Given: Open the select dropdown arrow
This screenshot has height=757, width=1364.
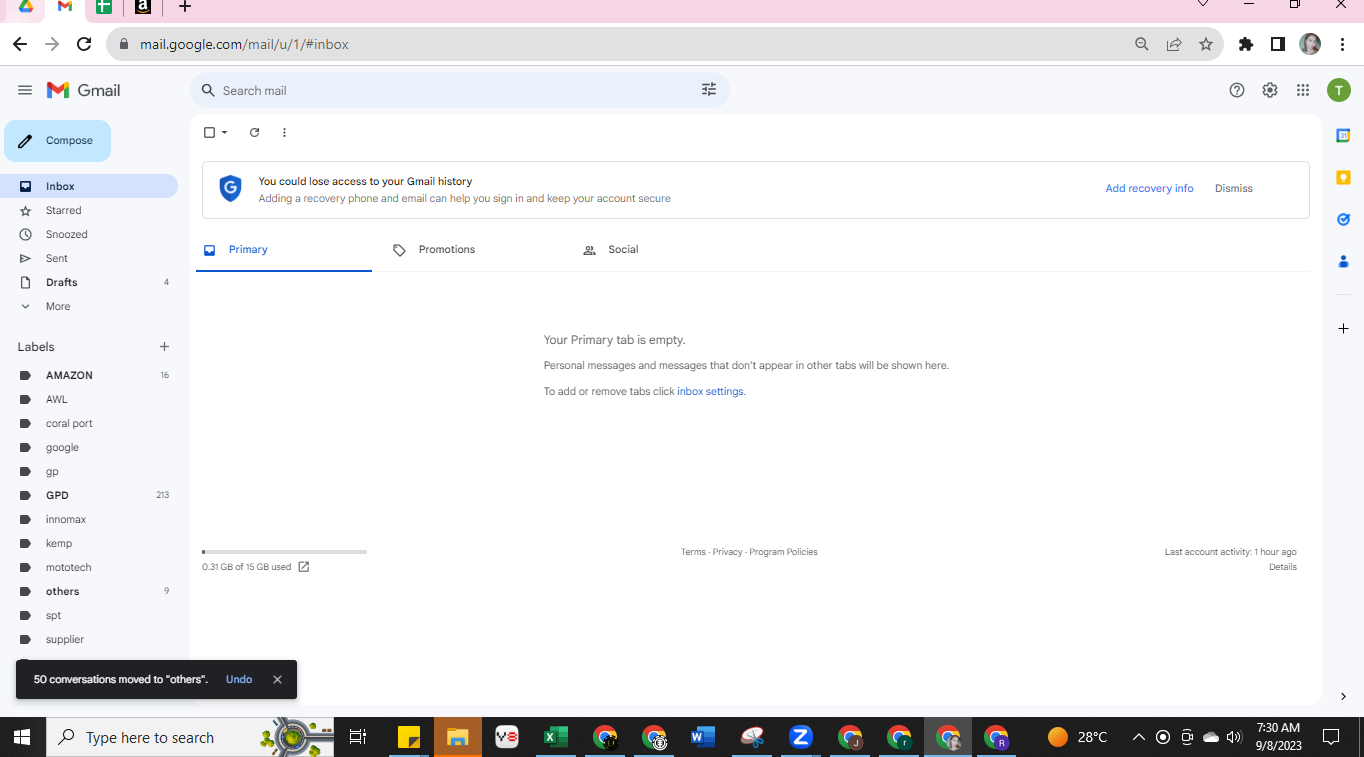Looking at the screenshot, I should tap(225, 132).
